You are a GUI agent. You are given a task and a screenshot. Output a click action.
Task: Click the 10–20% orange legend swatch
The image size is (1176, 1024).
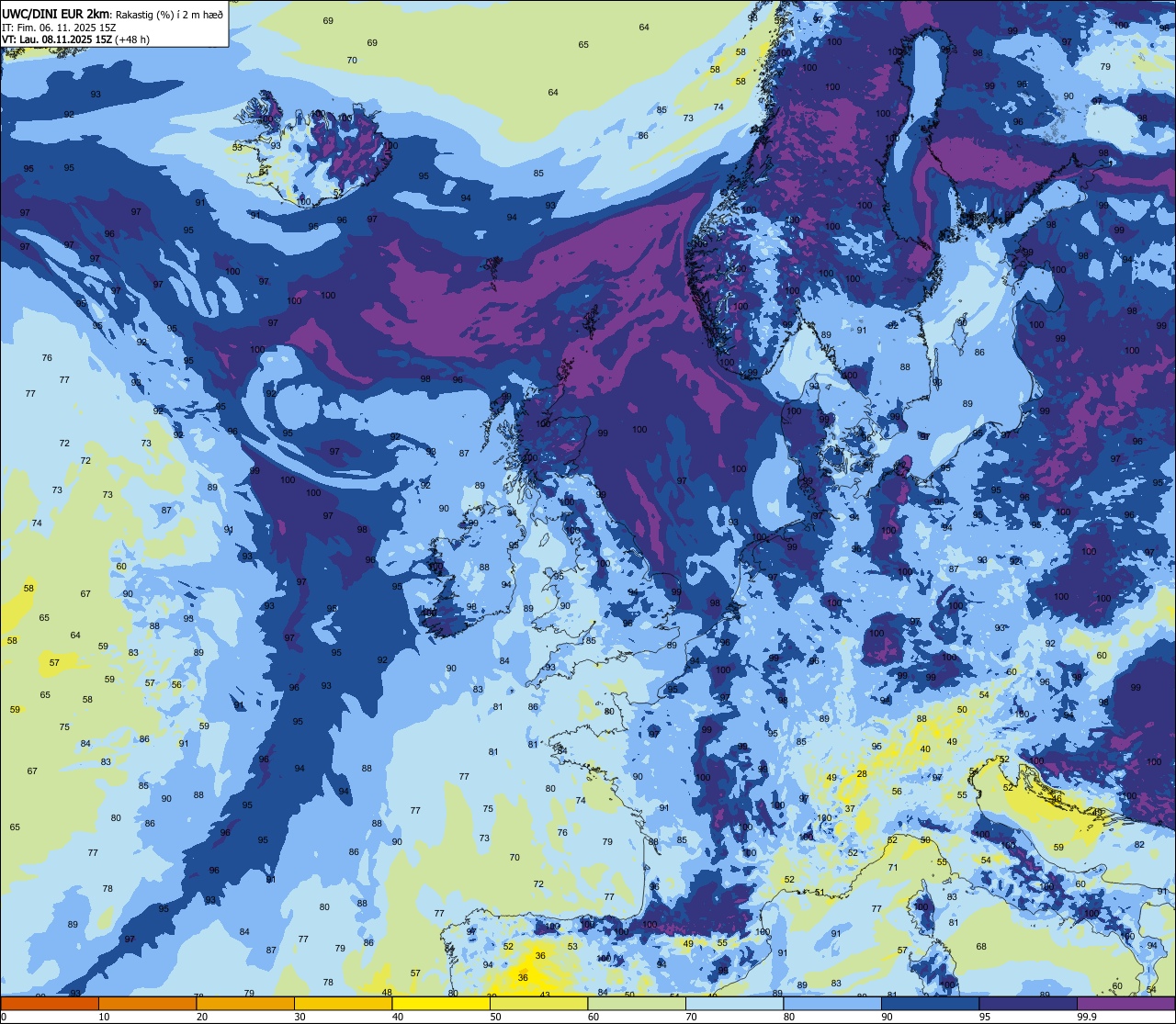[x=147, y=1003]
